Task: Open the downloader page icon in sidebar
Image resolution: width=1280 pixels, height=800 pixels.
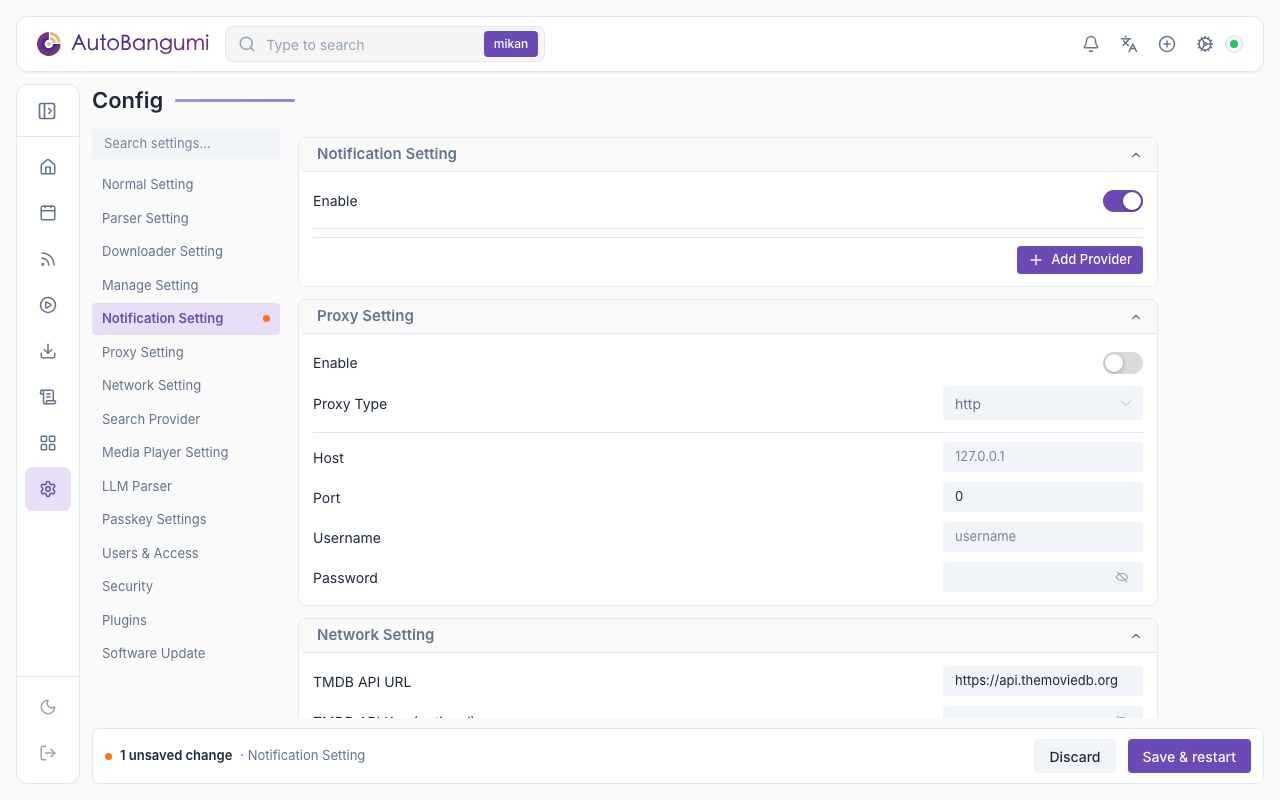Action: pyautogui.click(x=48, y=351)
